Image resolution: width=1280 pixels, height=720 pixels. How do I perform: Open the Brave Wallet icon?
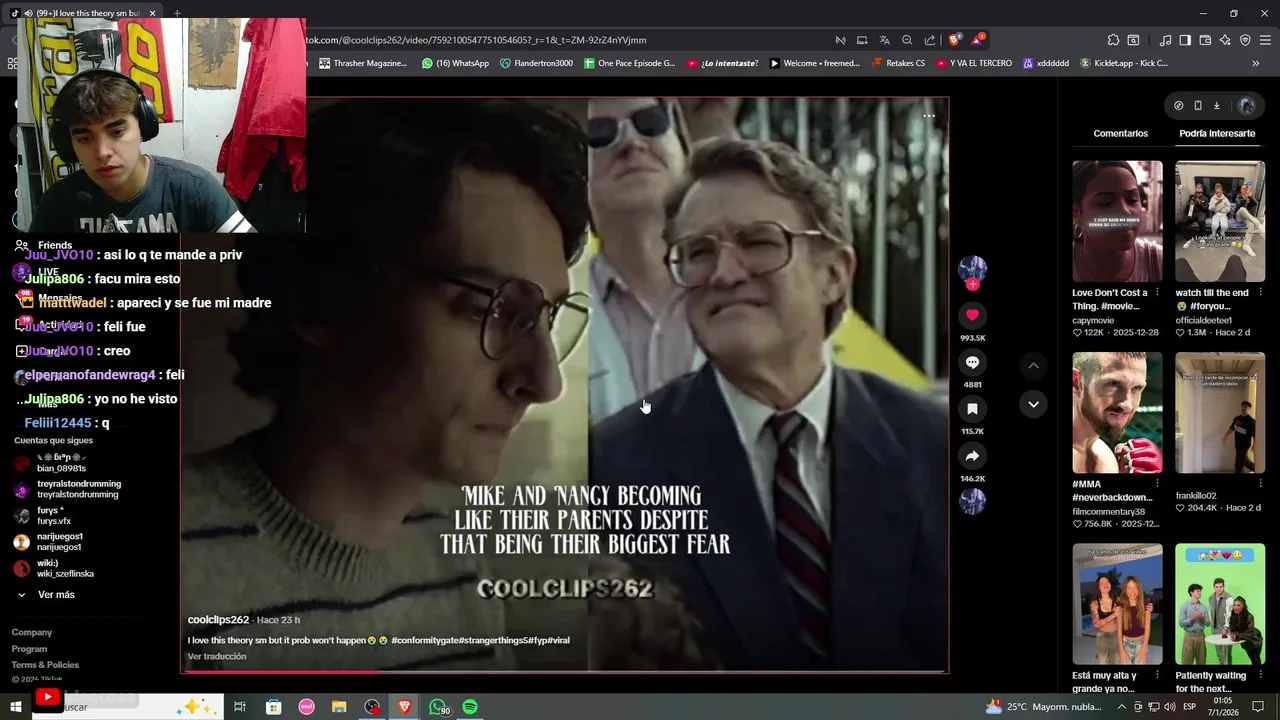pyautogui.click(x=1205, y=40)
